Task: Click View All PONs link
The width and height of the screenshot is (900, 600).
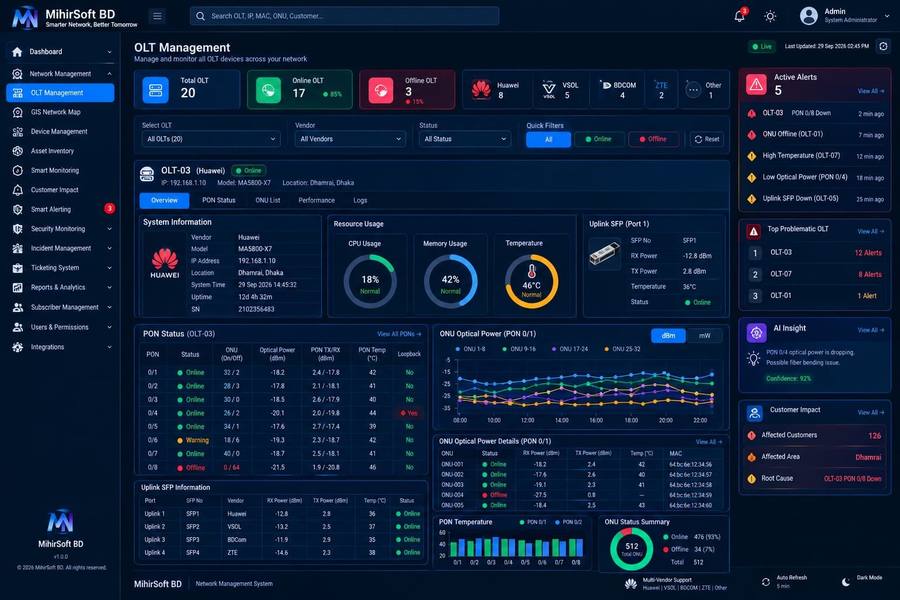Action: pyautogui.click(x=399, y=334)
